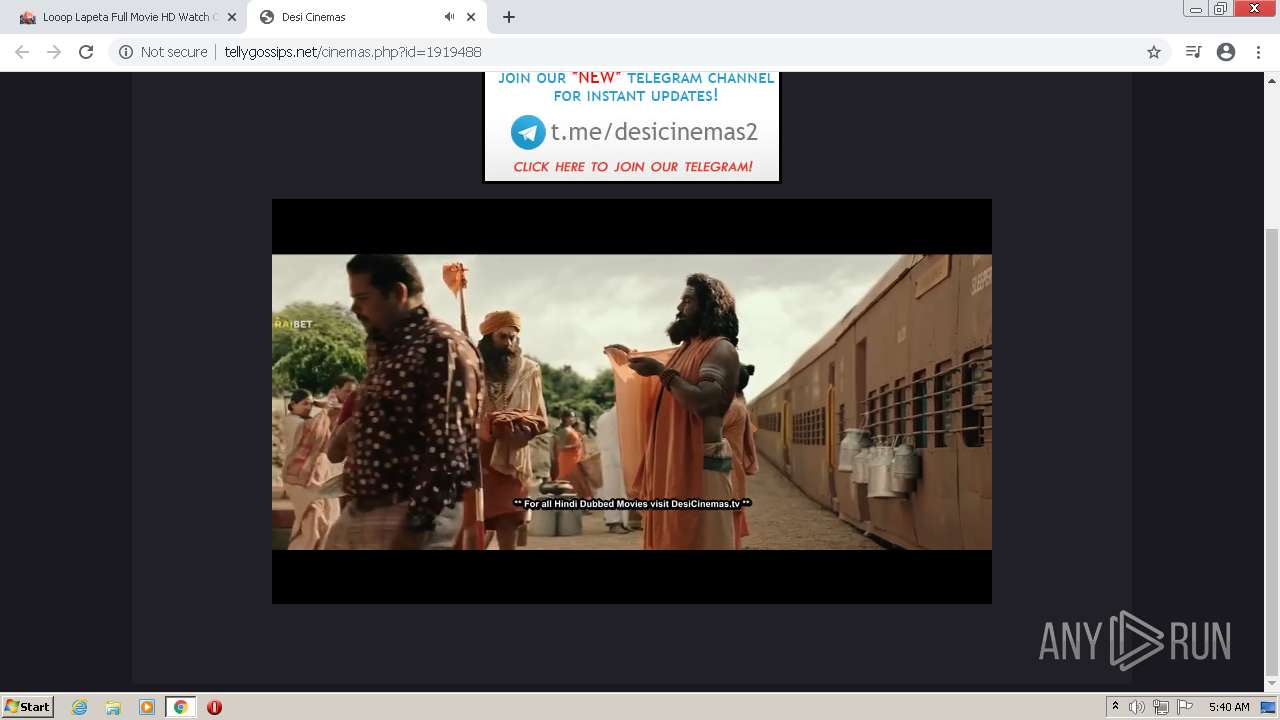1280x720 pixels.
Task: Open the Chrome three-dot menu
Action: tap(1258, 52)
